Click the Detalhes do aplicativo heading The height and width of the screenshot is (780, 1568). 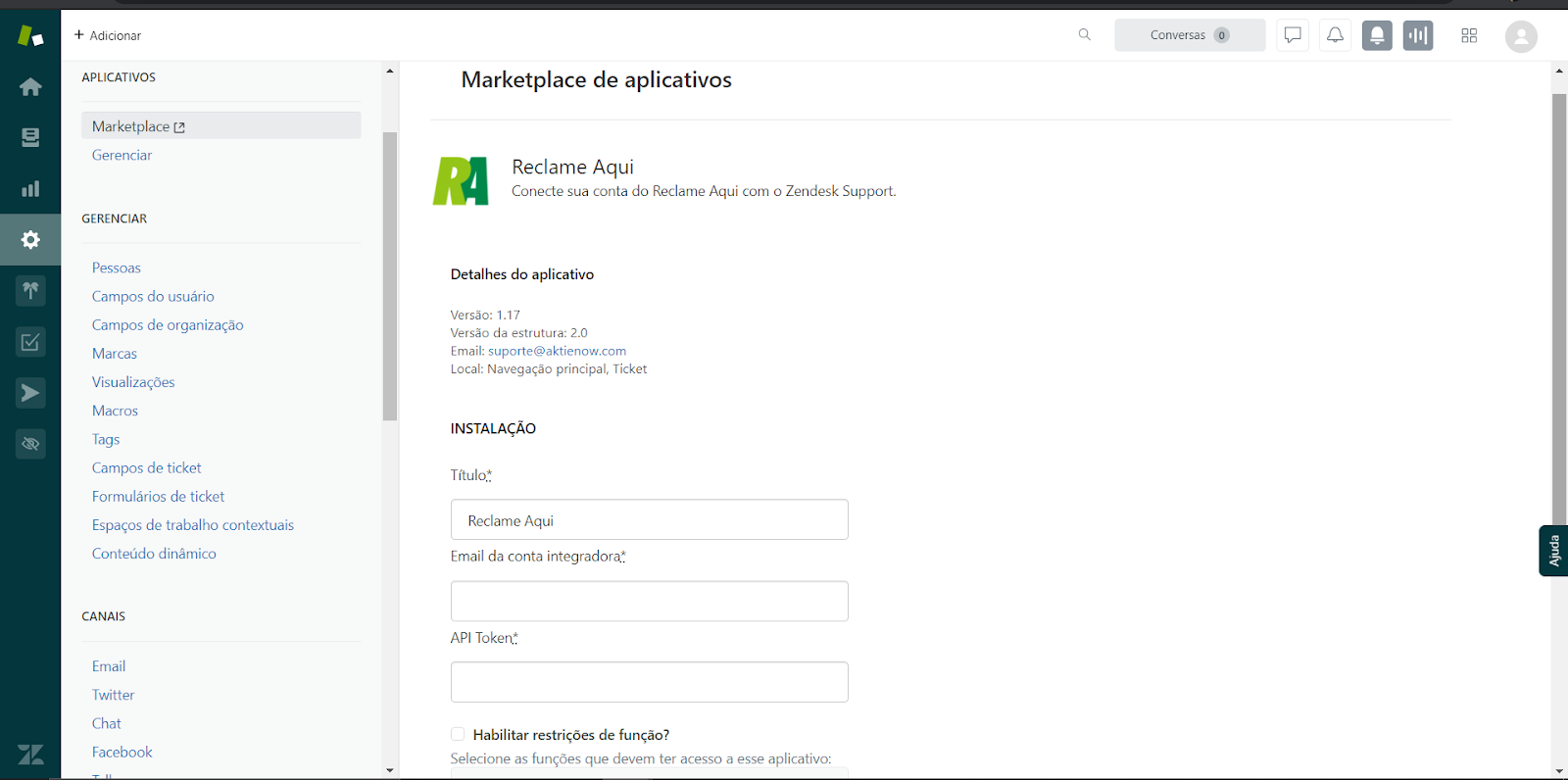(x=522, y=274)
